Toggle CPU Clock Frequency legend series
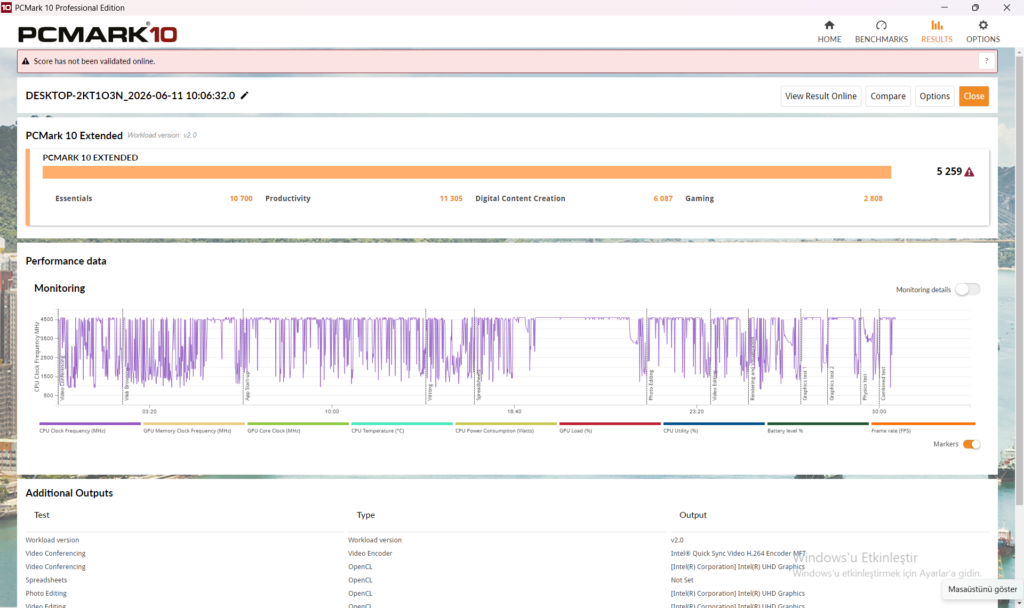Viewport: 1024px width, 608px height. (89, 428)
